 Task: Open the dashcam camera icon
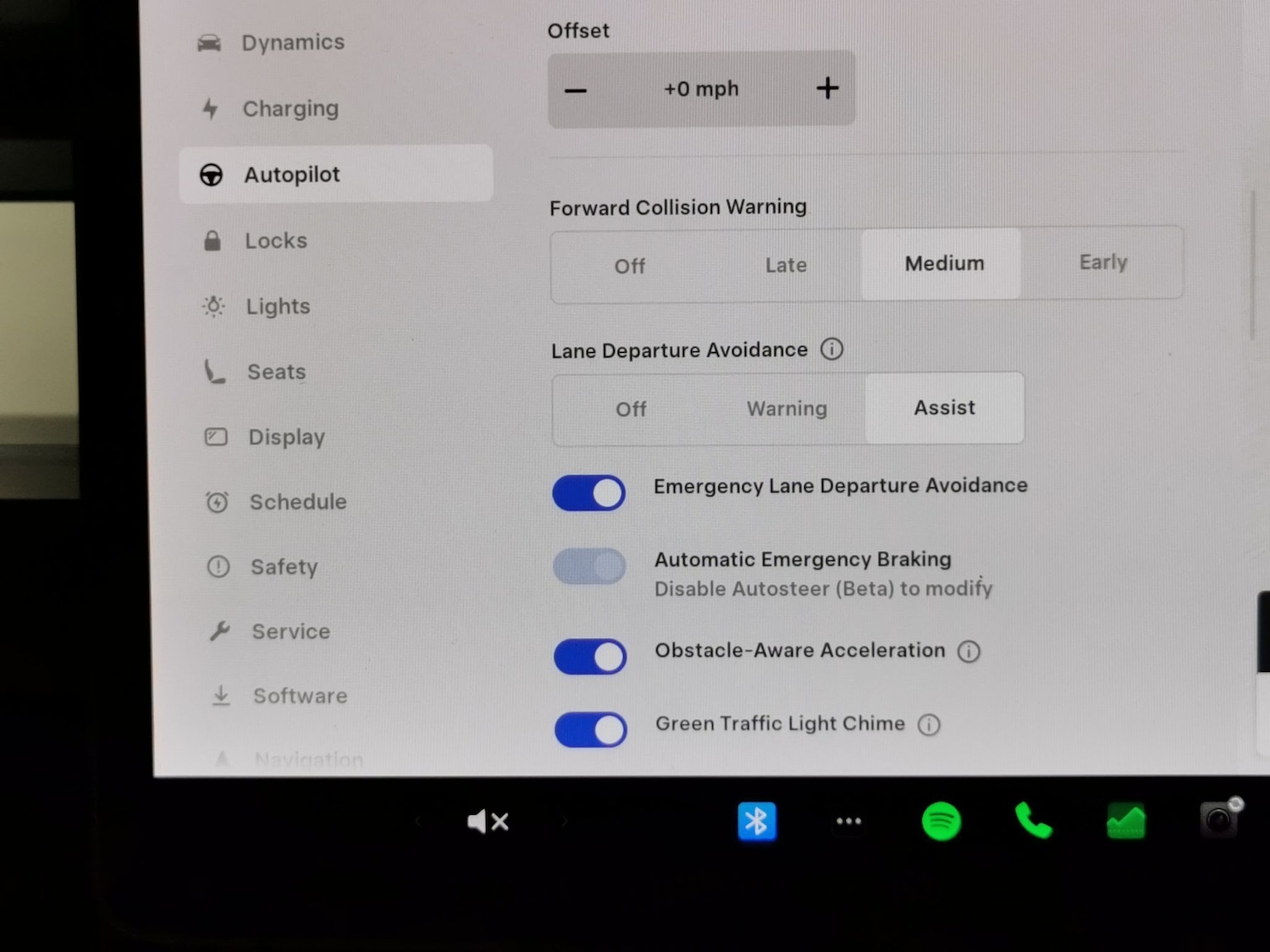click(x=1219, y=819)
